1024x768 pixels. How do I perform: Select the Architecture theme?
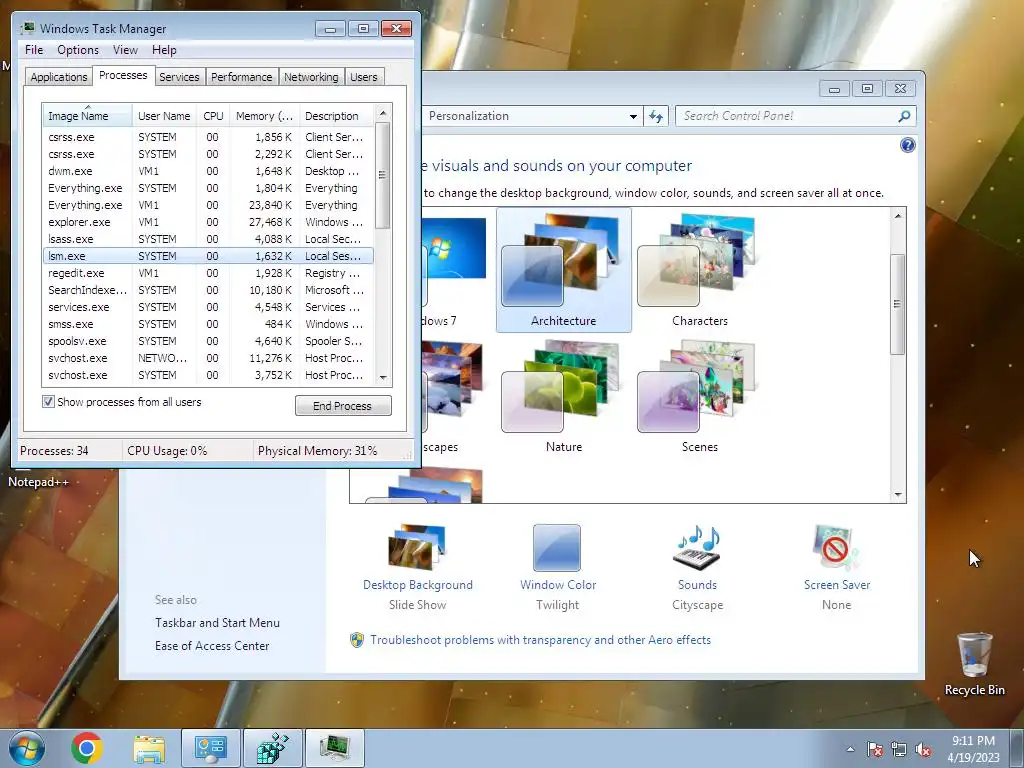[x=564, y=270]
